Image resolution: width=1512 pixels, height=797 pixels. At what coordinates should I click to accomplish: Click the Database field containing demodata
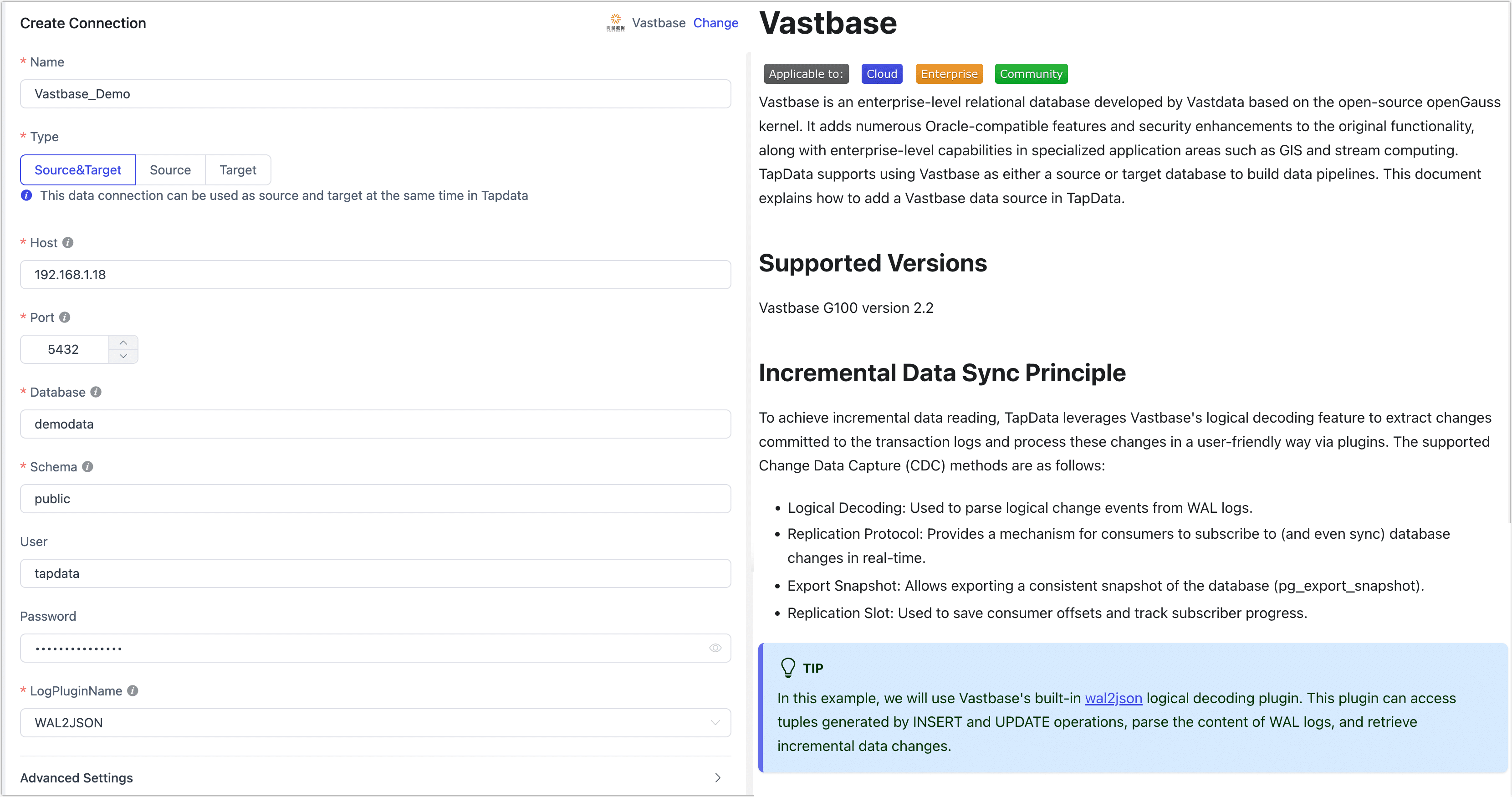[x=375, y=424]
